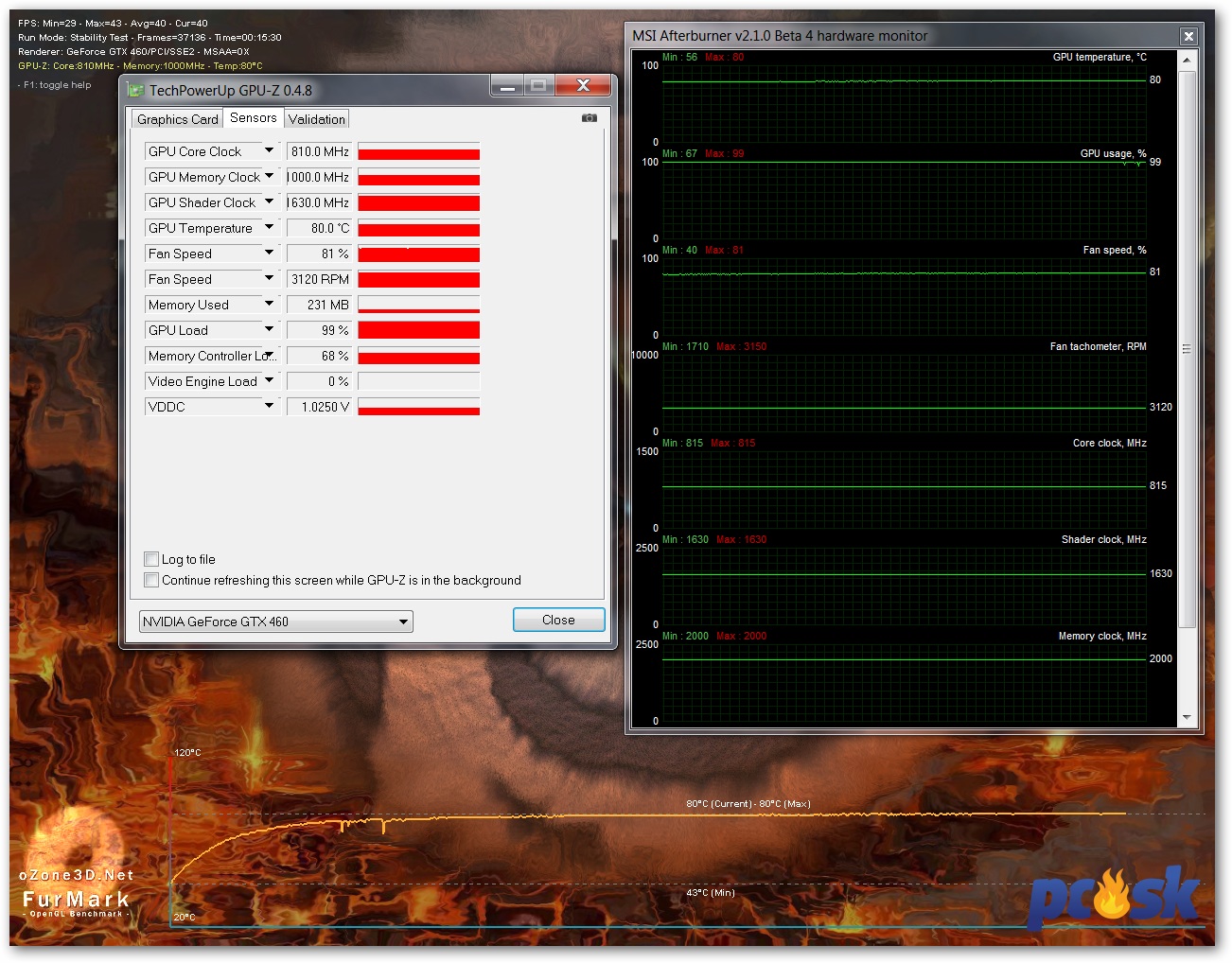Click the GPU temperature graph in Afterburner
The image size is (1232, 963).
[904, 102]
